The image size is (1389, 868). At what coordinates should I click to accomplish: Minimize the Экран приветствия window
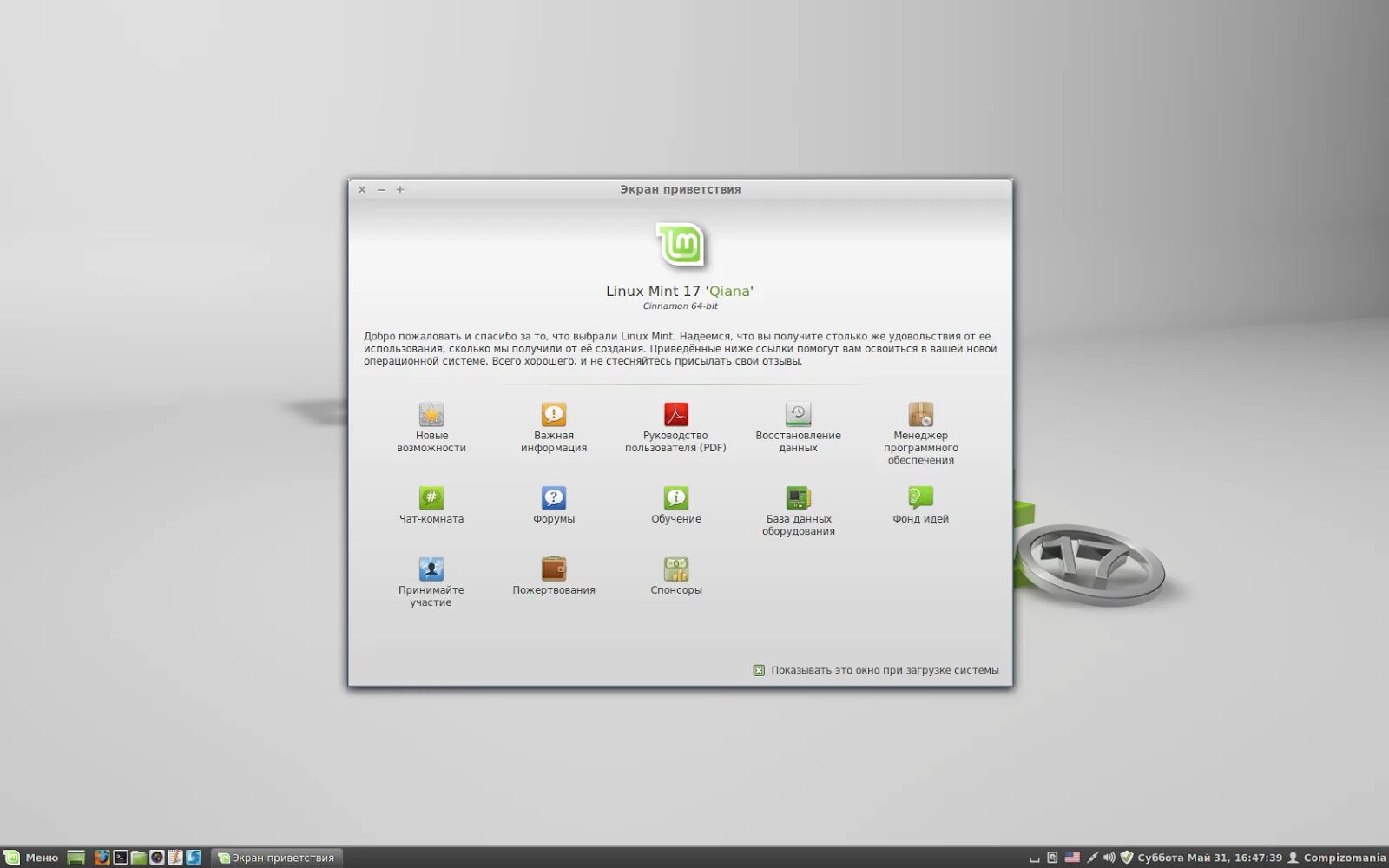tap(381, 189)
